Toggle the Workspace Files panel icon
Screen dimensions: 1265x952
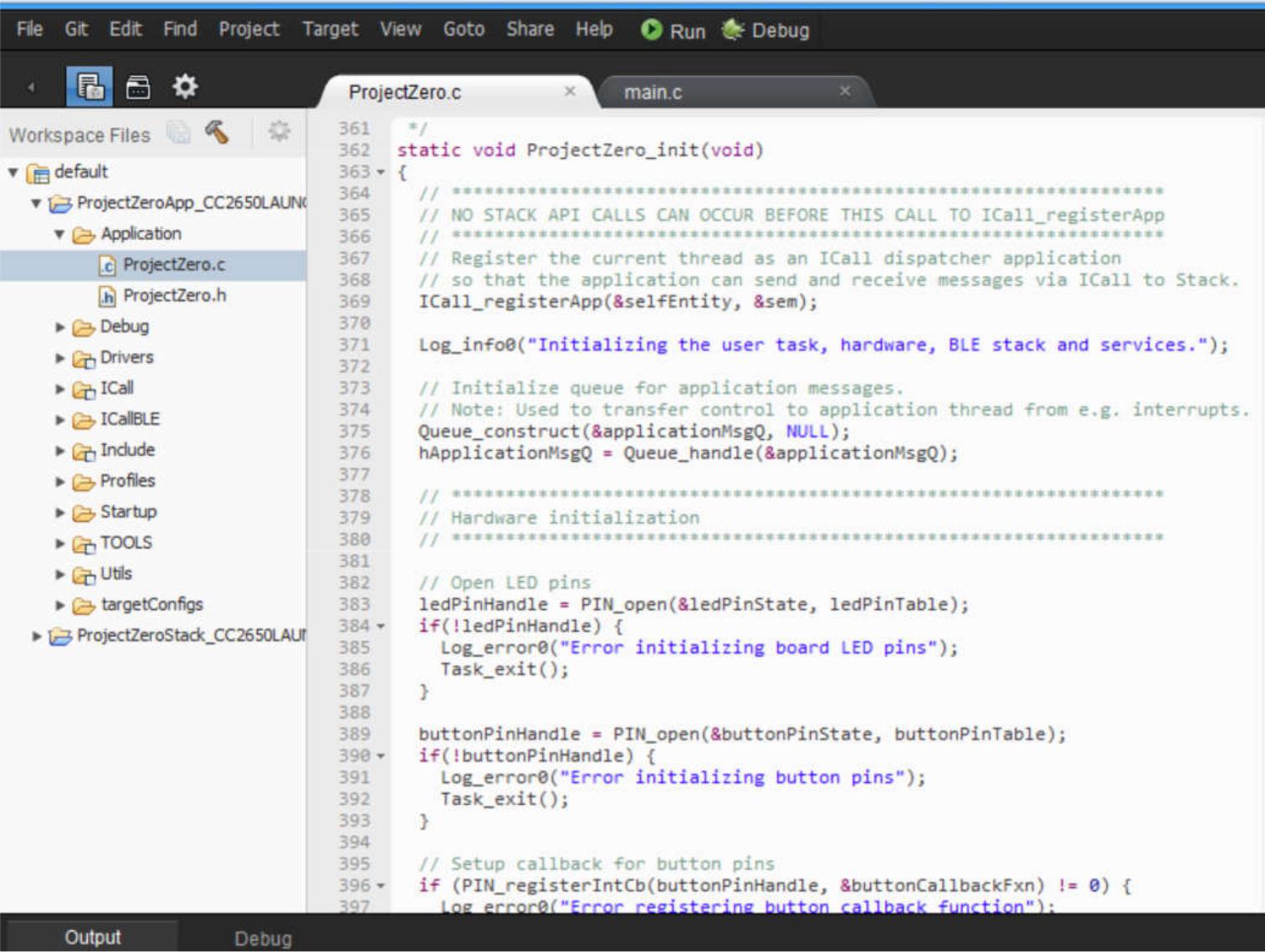(89, 86)
